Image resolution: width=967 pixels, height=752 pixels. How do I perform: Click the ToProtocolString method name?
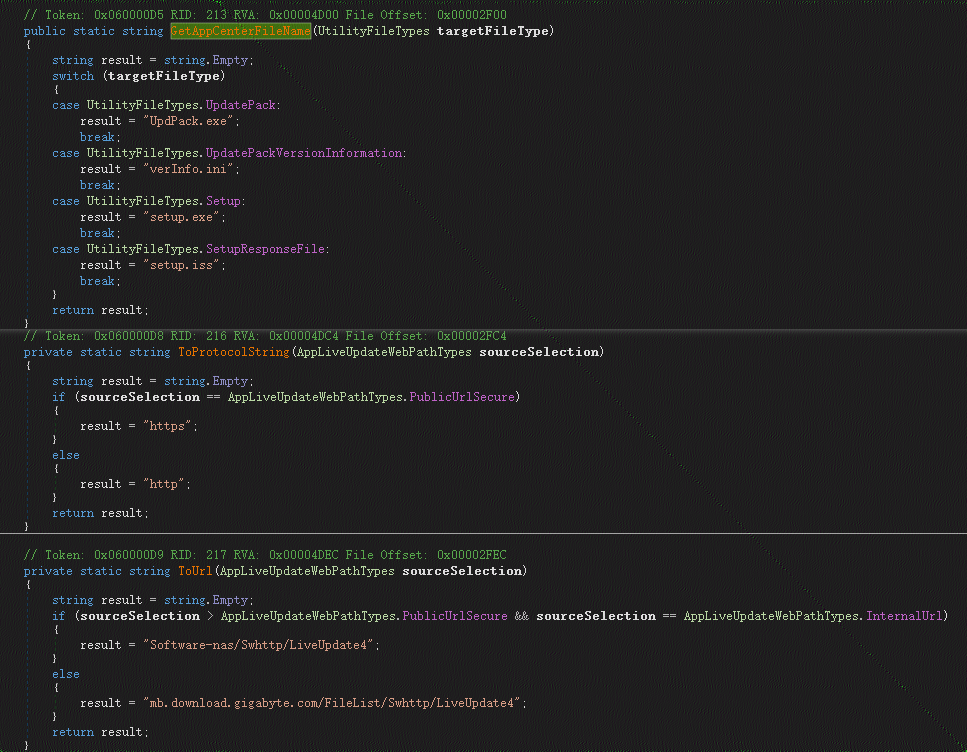click(x=234, y=352)
